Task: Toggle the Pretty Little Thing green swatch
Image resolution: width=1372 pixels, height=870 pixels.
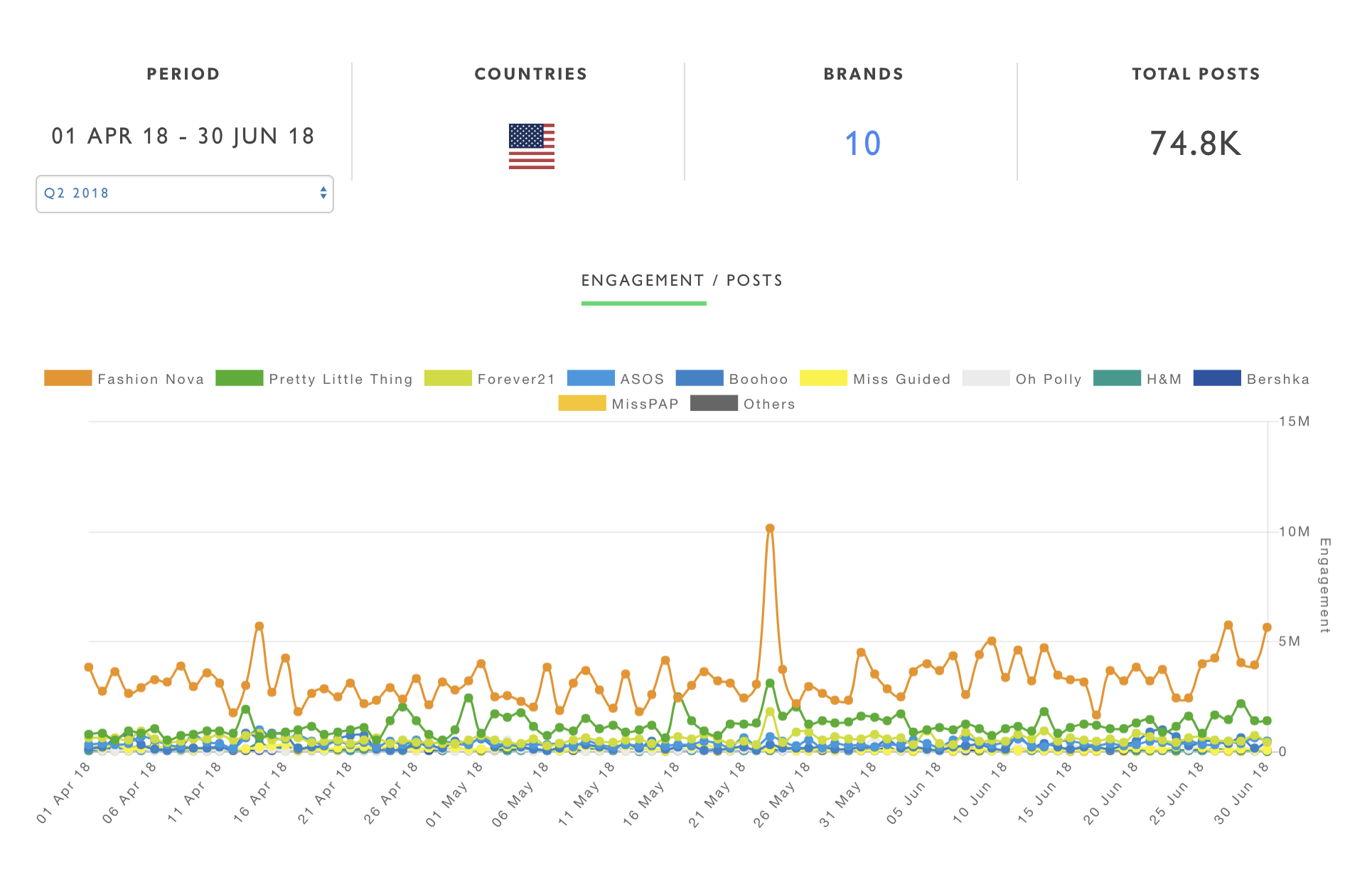Action: (x=239, y=378)
